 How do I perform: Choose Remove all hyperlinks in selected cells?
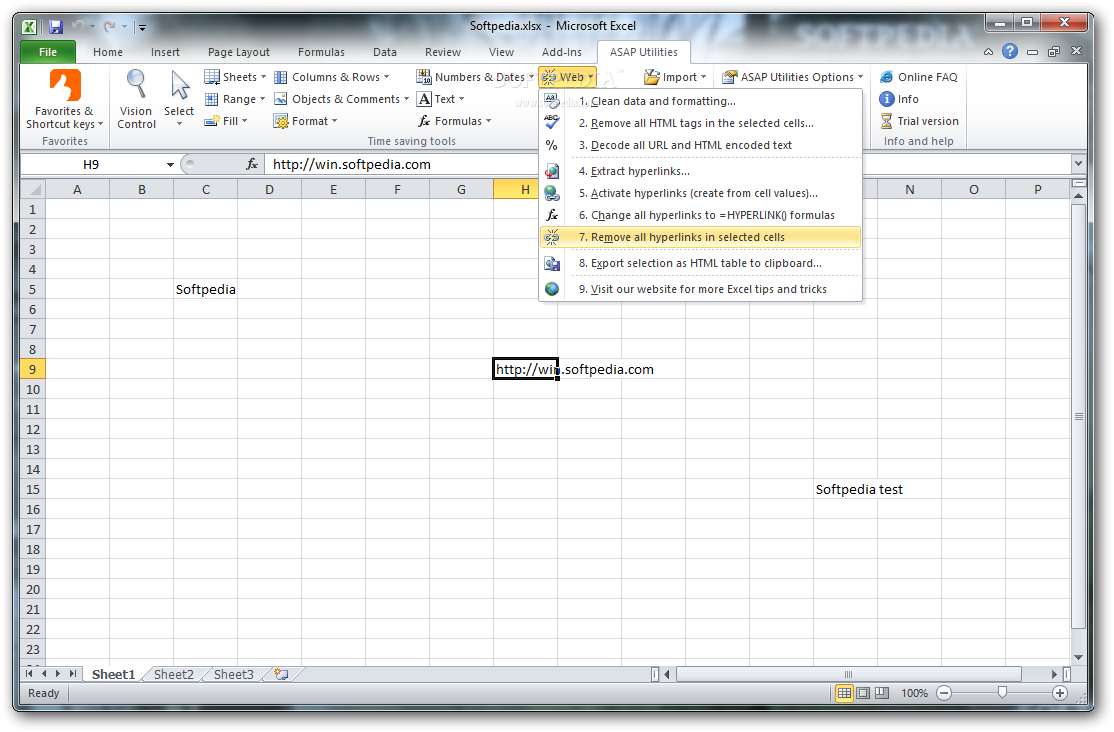(x=701, y=237)
